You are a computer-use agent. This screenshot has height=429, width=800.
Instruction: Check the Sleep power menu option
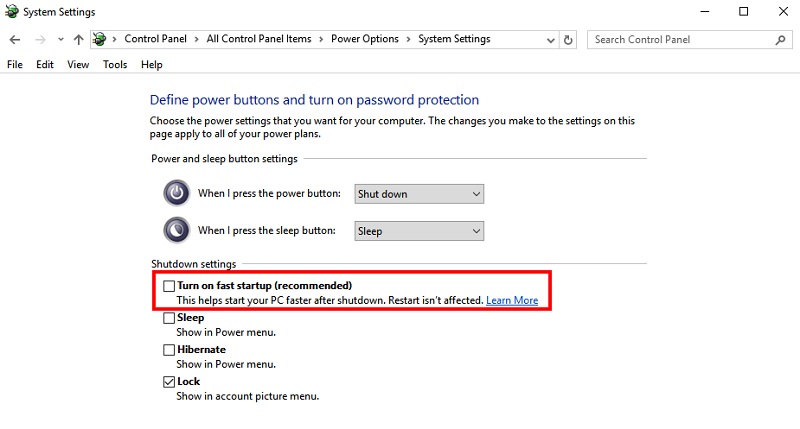point(169,318)
